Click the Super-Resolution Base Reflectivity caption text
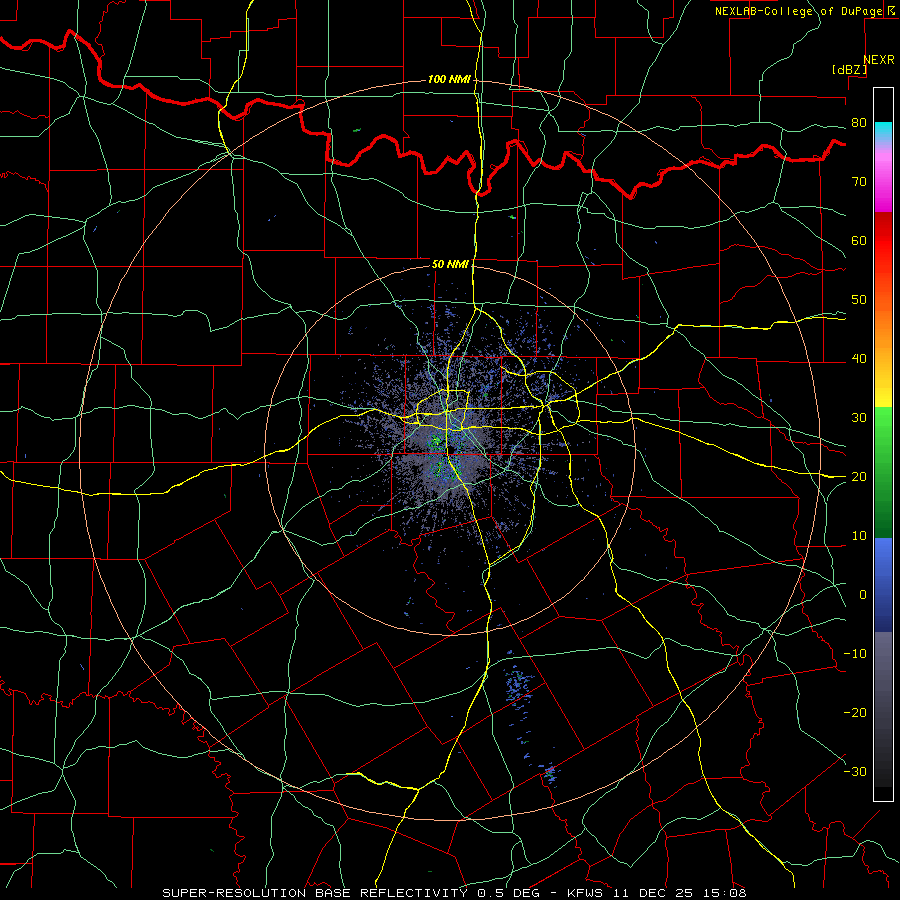This screenshot has width=900, height=900. [x=315, y=893]
